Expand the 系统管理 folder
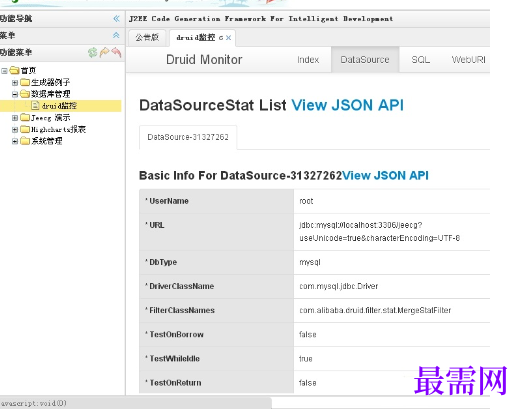 tap(15, 141)
